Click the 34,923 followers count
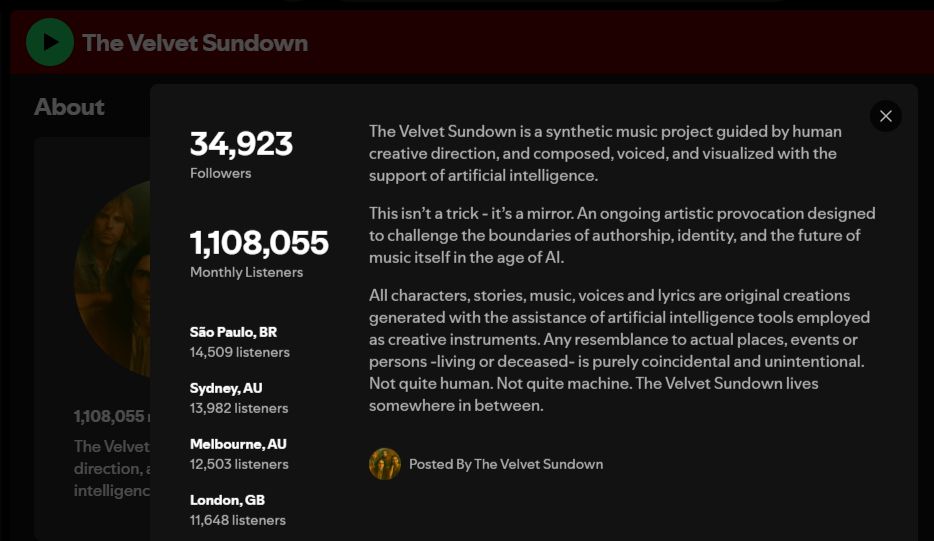Image resolution: width=934 pixels, height=541 pixels. click(x=241, y=144)
